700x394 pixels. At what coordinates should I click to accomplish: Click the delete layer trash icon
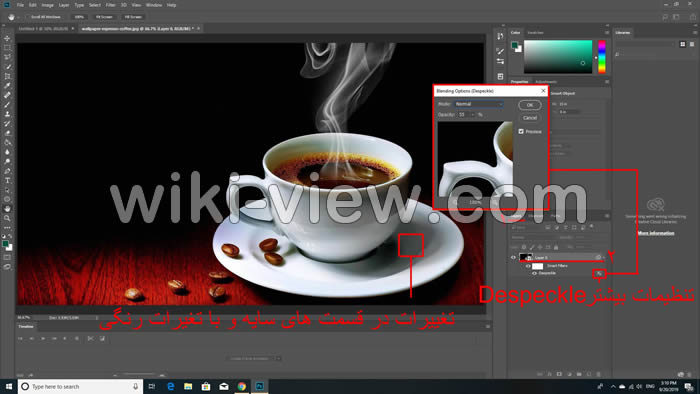point(599,374)
